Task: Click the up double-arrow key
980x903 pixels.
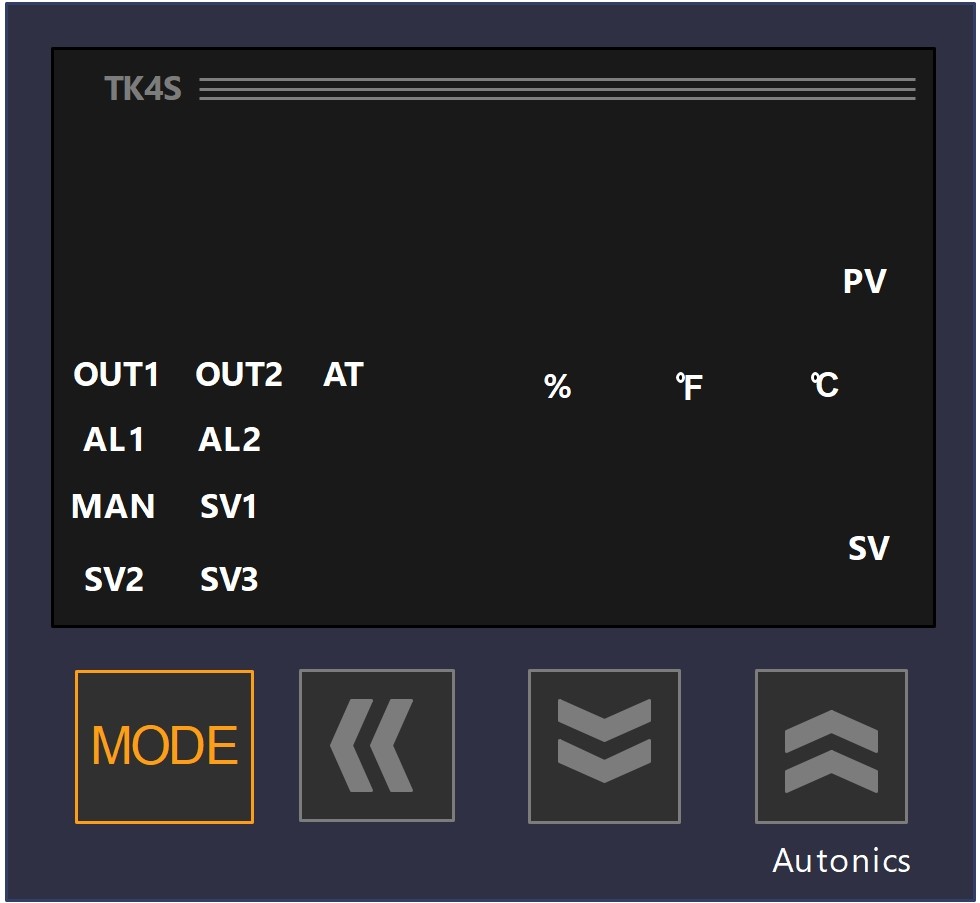Action: pos(831,746)
